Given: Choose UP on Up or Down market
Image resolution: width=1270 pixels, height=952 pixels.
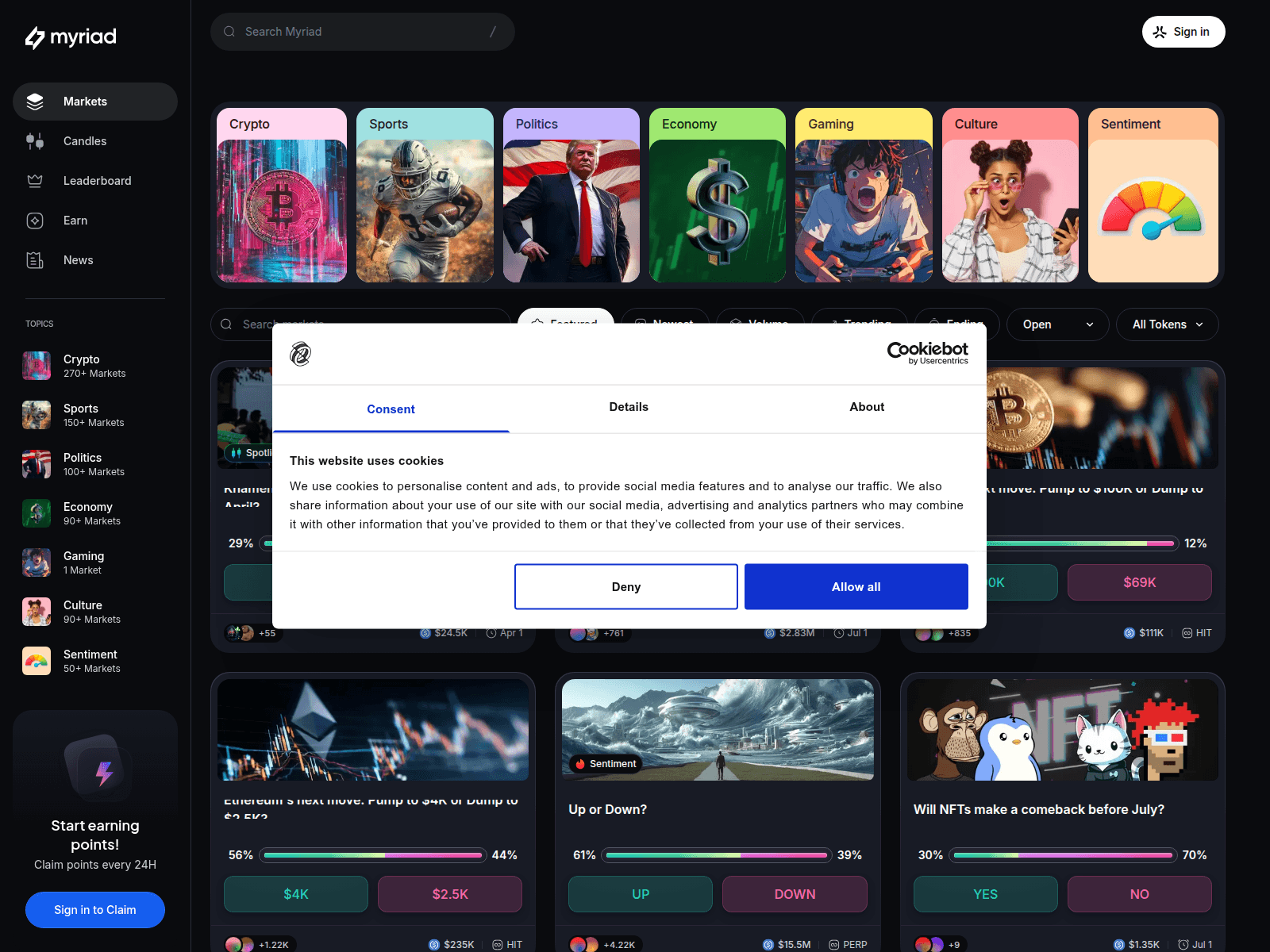Looking at the screenshot, I should pyautogui.click(x=641, y=894).
